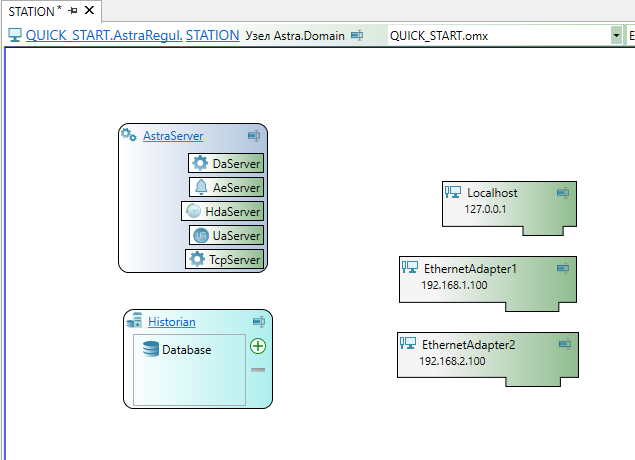This screenshot has width=635, height=460.
Task: Click the rename icon on the EthernetAdapter1 block
Action: (563, 268)
